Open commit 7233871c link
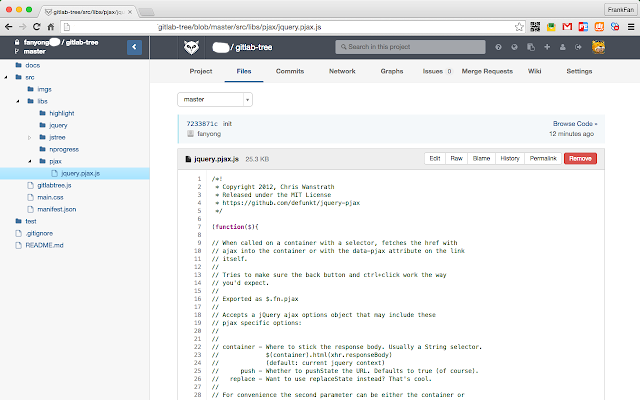This screenshot has height=400, width=640. click(202, 124)
